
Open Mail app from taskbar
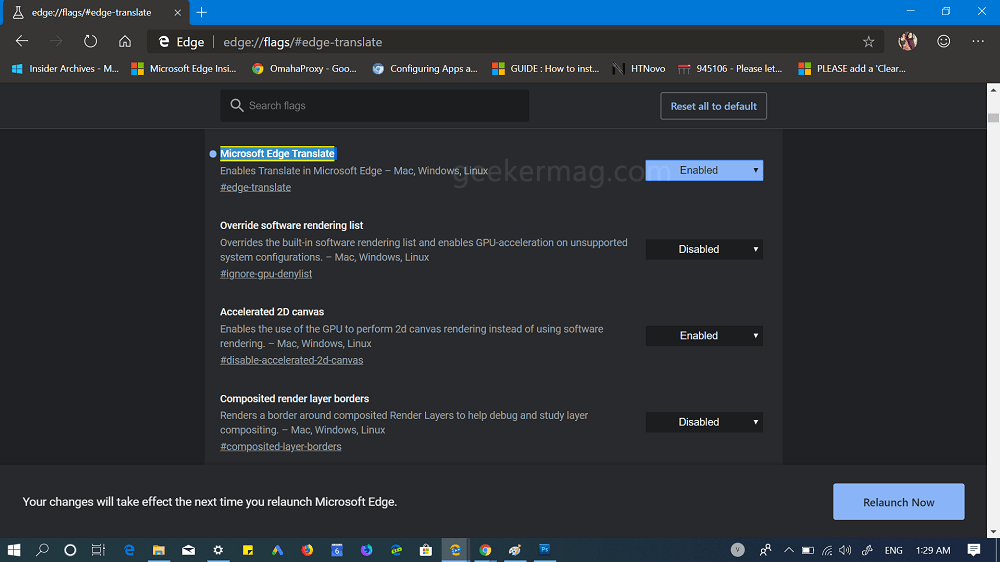click(188, 550)
